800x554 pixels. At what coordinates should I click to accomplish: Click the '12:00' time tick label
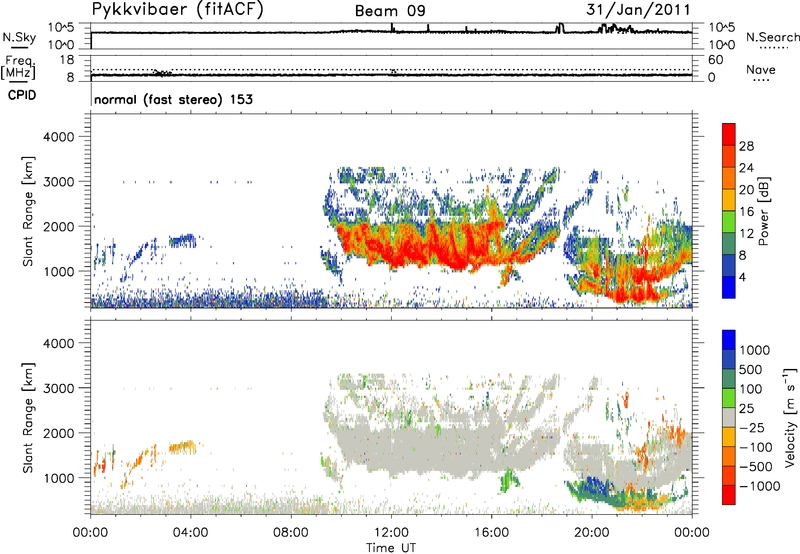[x=391, y=533]
